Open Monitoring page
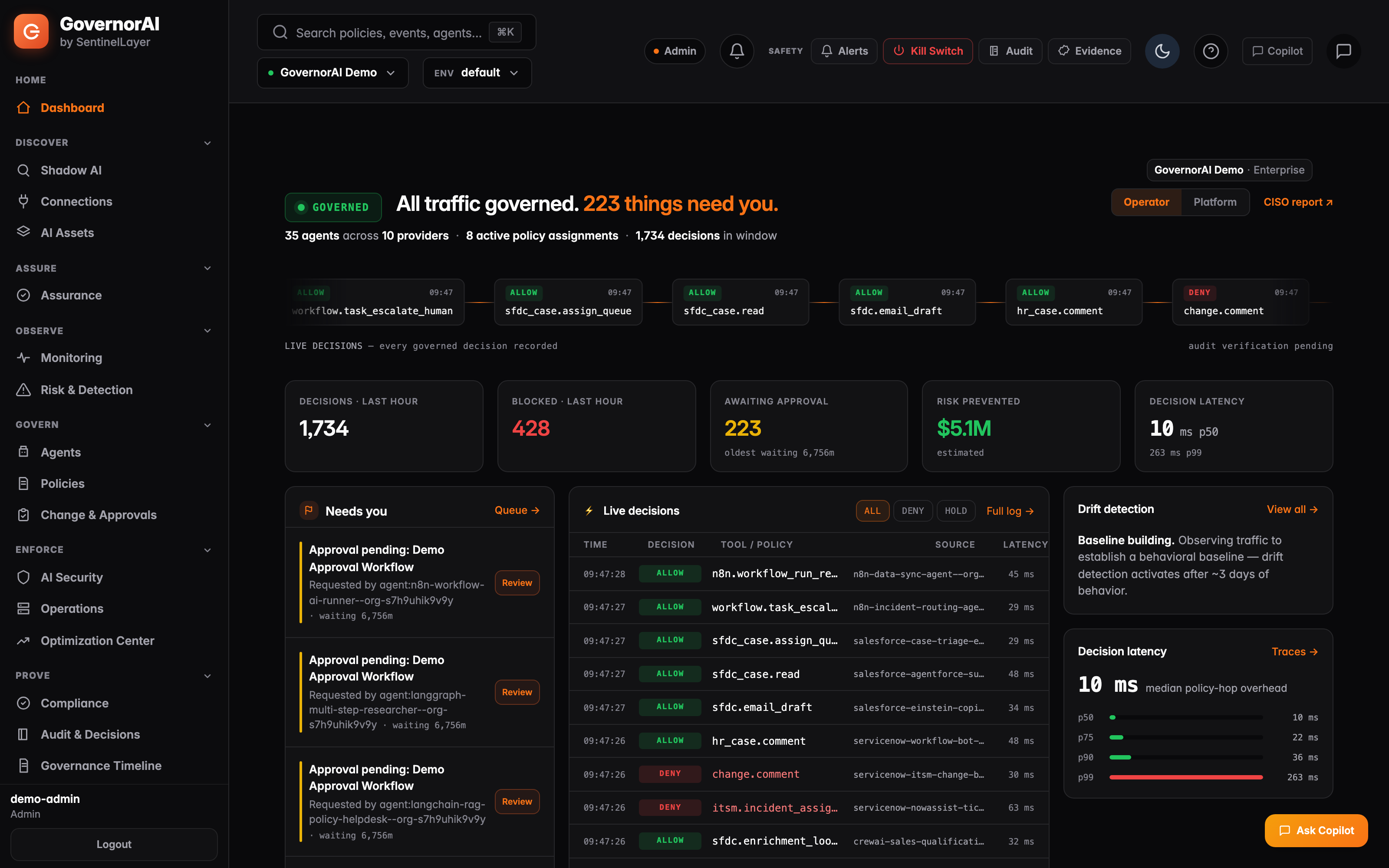Screen dimensions: 1389x868 (x=114, y=358)
